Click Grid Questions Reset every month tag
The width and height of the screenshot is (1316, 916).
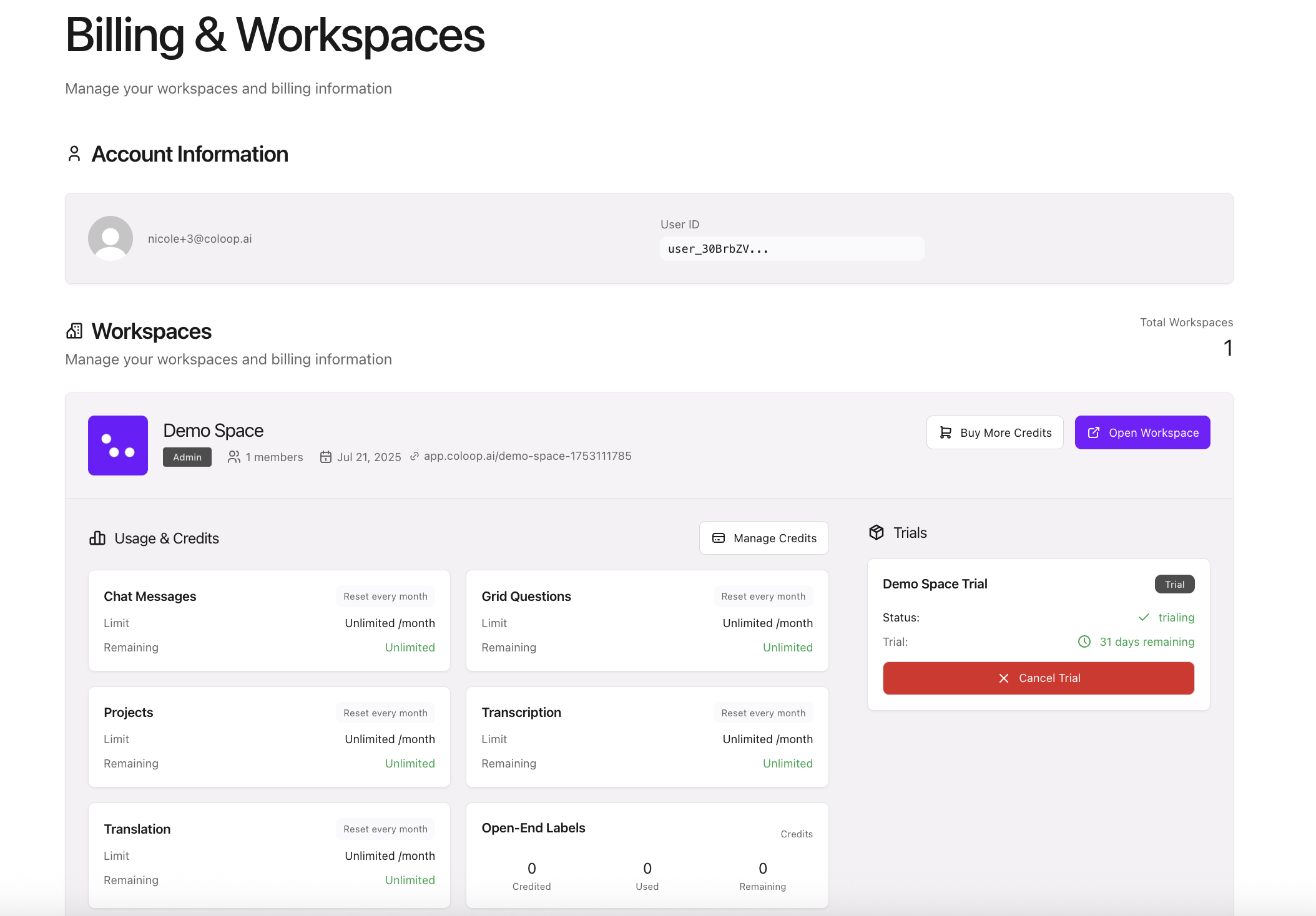(x=764, y=596)
